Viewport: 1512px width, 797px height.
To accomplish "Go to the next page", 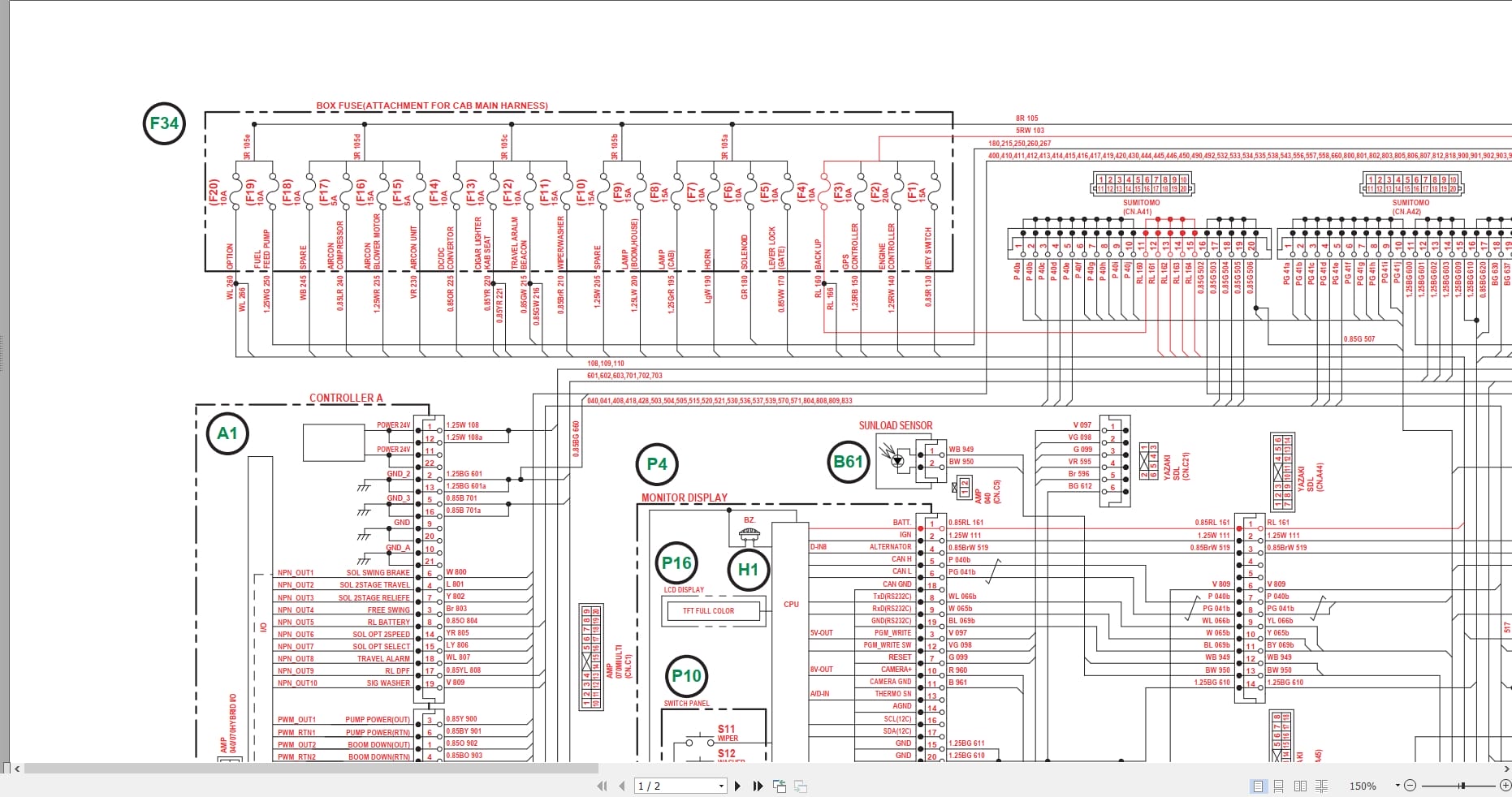I will coord(738,786).
